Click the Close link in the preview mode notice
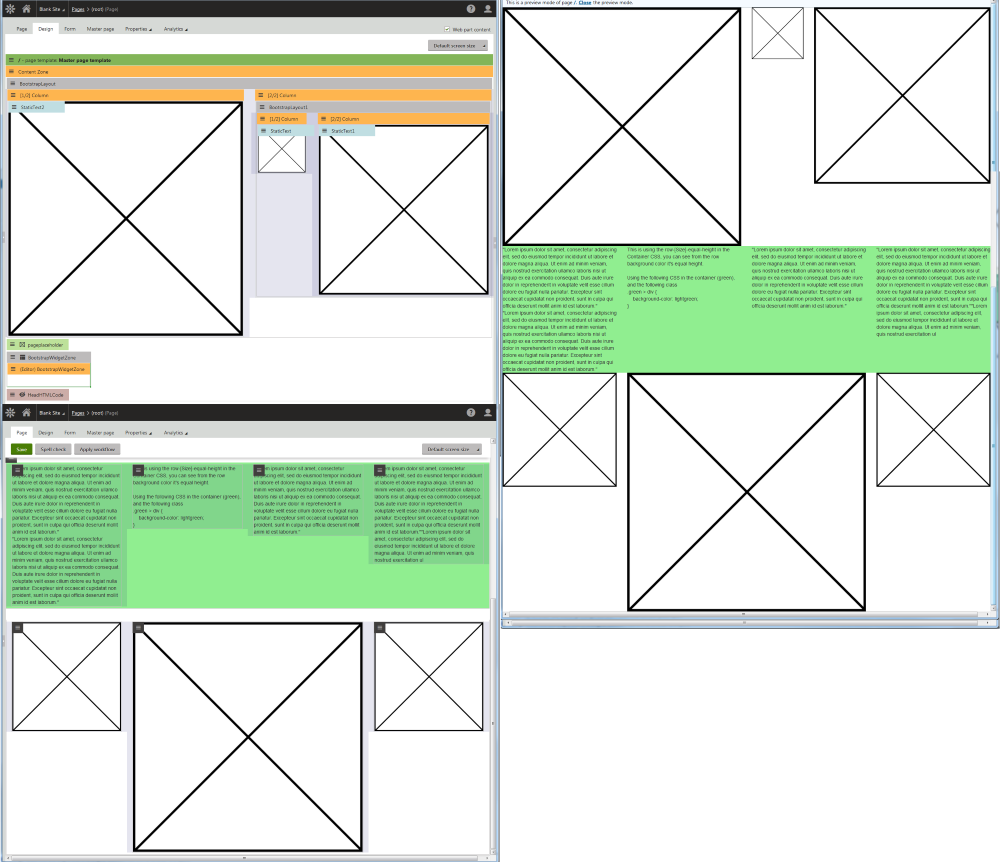This screenshot has height=862, width=1000. click(584, 3)
